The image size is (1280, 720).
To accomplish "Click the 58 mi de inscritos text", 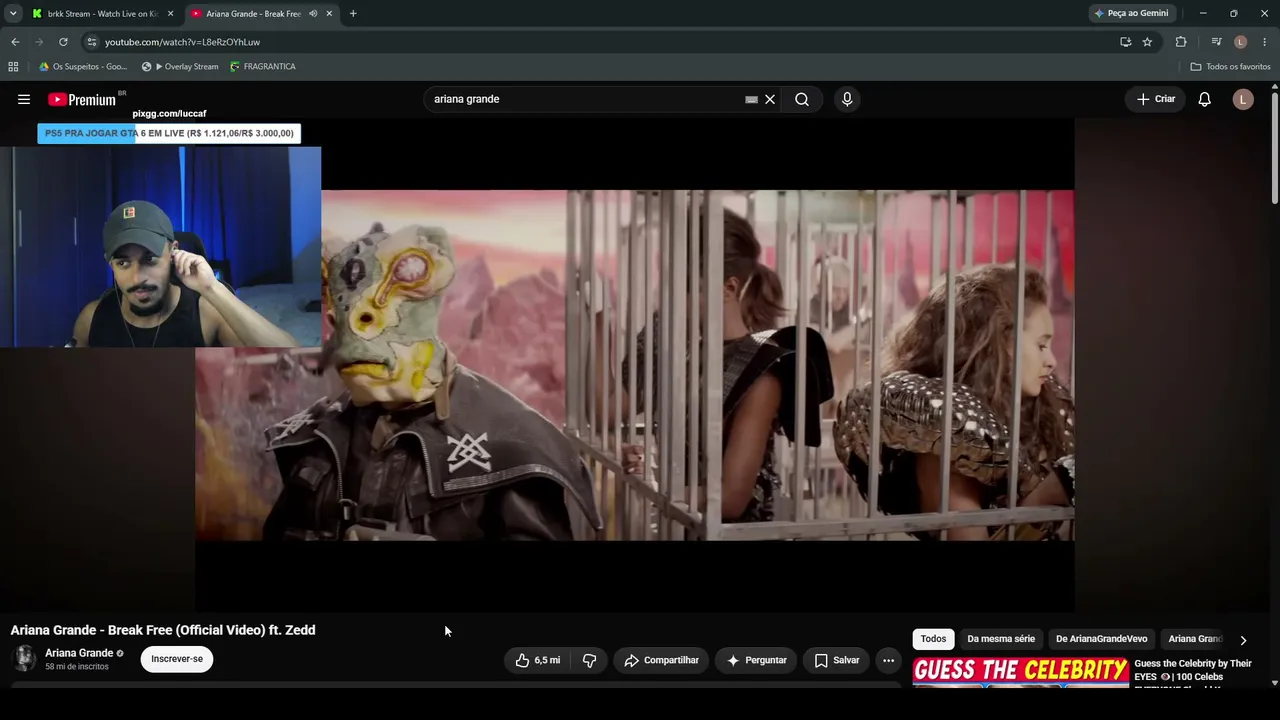I will pos(77,667).
